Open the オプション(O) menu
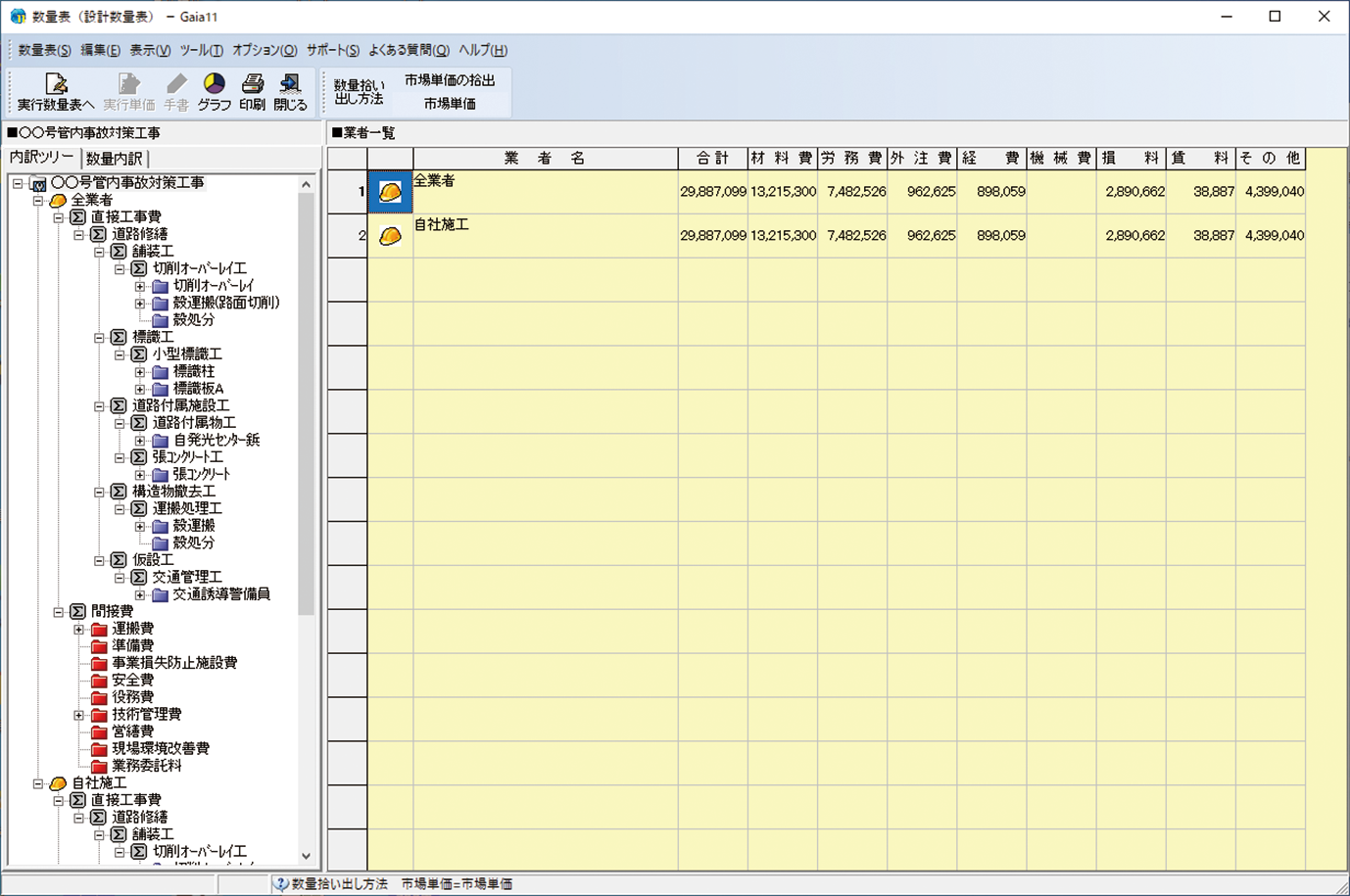Screen dimensions: 1350x896 pos(265,50)
